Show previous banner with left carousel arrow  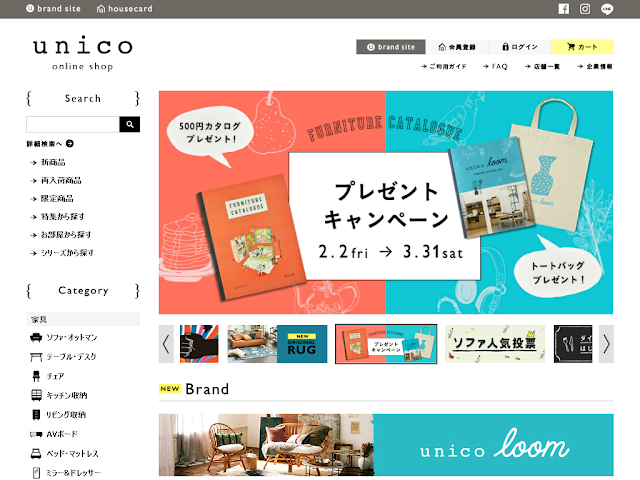(x=166, y=344)
